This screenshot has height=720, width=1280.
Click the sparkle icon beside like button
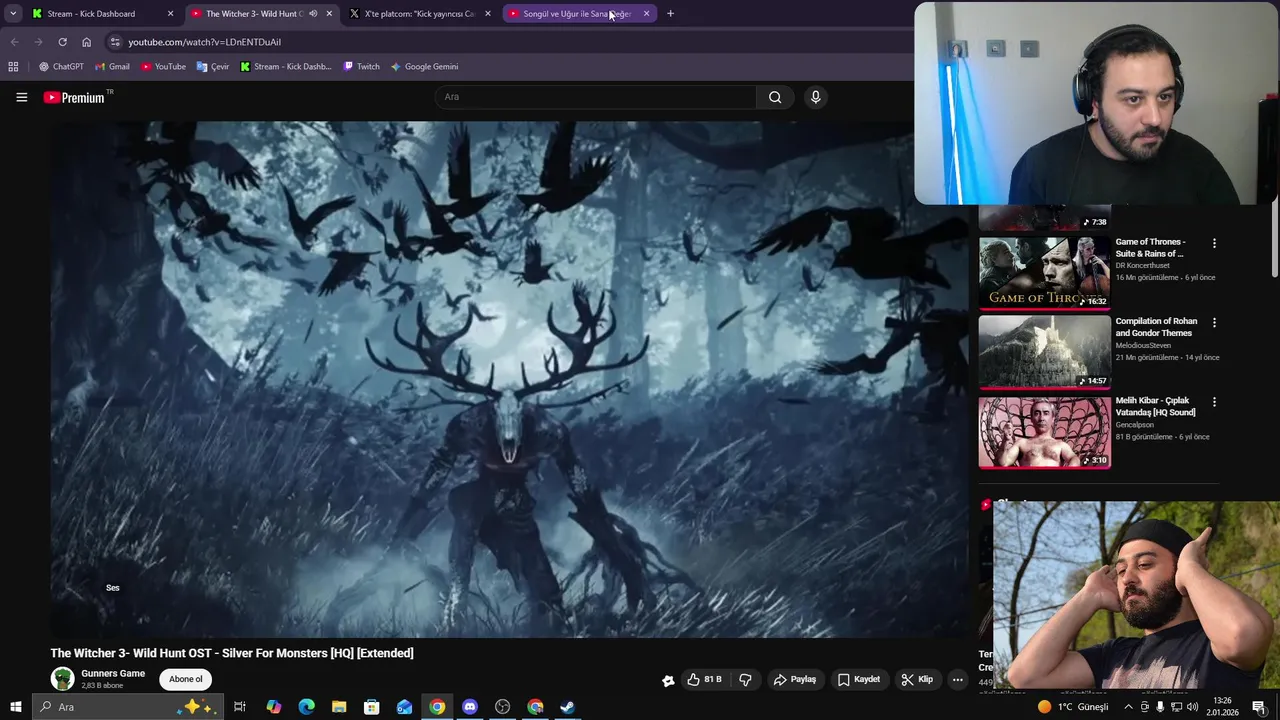tap(668, 681)
